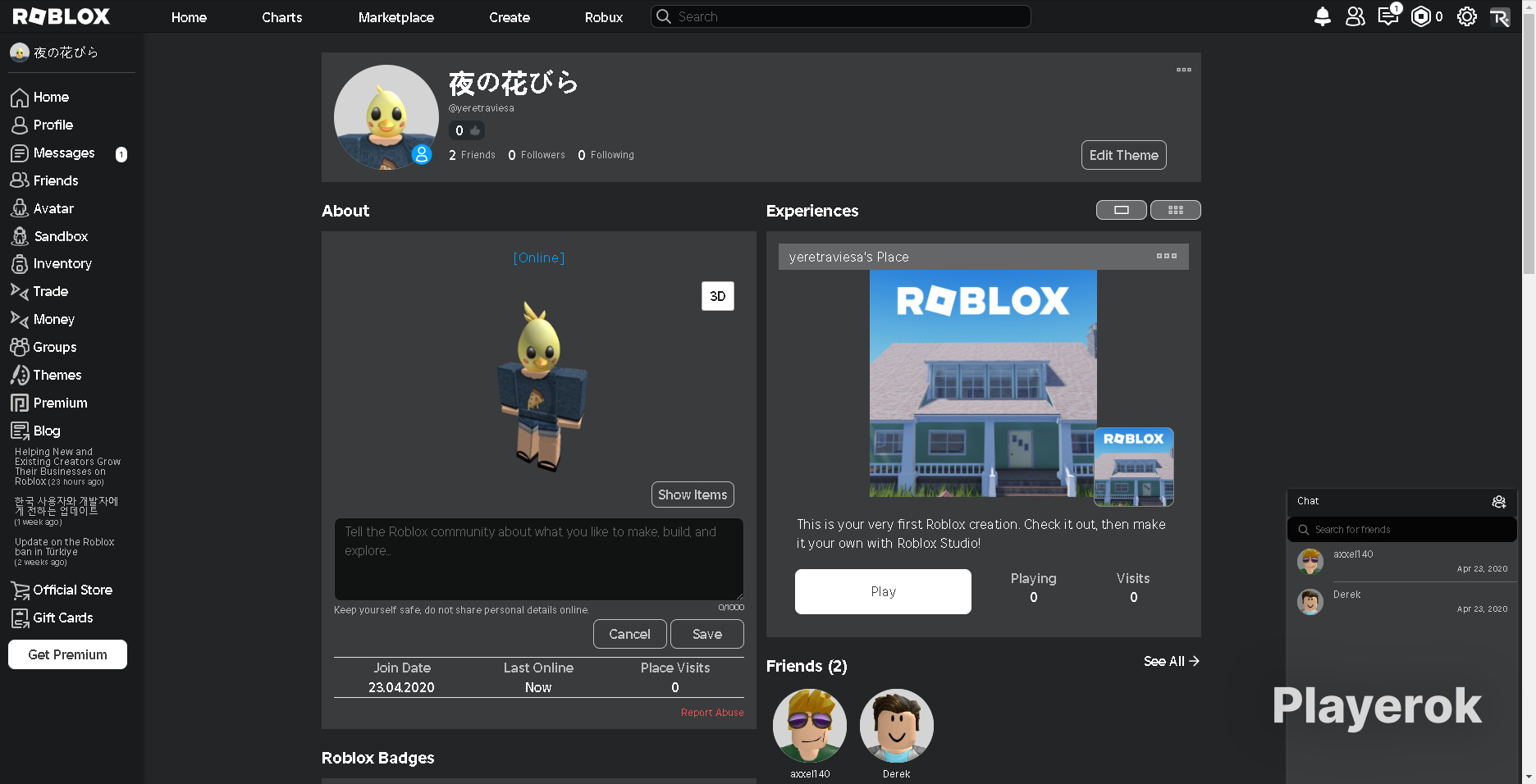Viewport: 1536px width, 784px height.
Task: Open Derek friend avatar under Friends
Action: click(897, 726)
